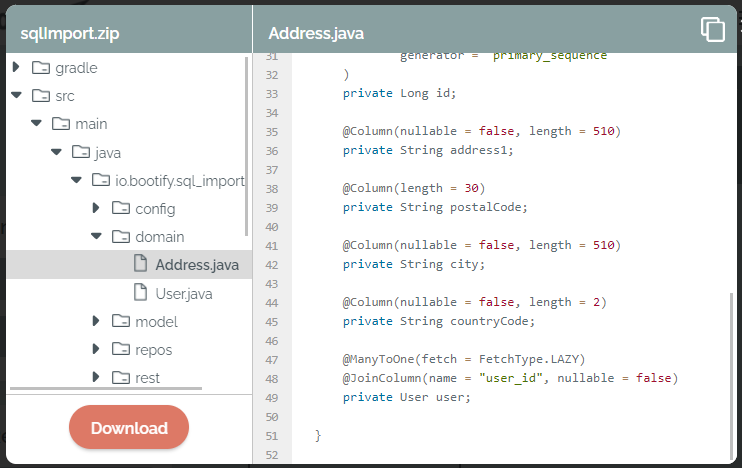Screen dimensions: 742x468
Task: Copy Address.java contents to clipboard
Action: tap(713, 29)
